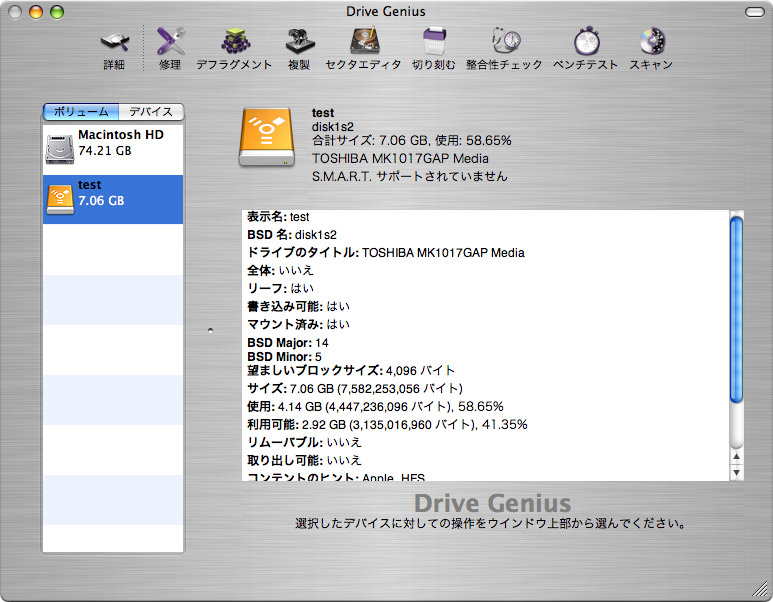Open the デフラグメント defragment tool
Image resolution: width=773 pixels, height=602 pixels.
[x=235, y=41]
